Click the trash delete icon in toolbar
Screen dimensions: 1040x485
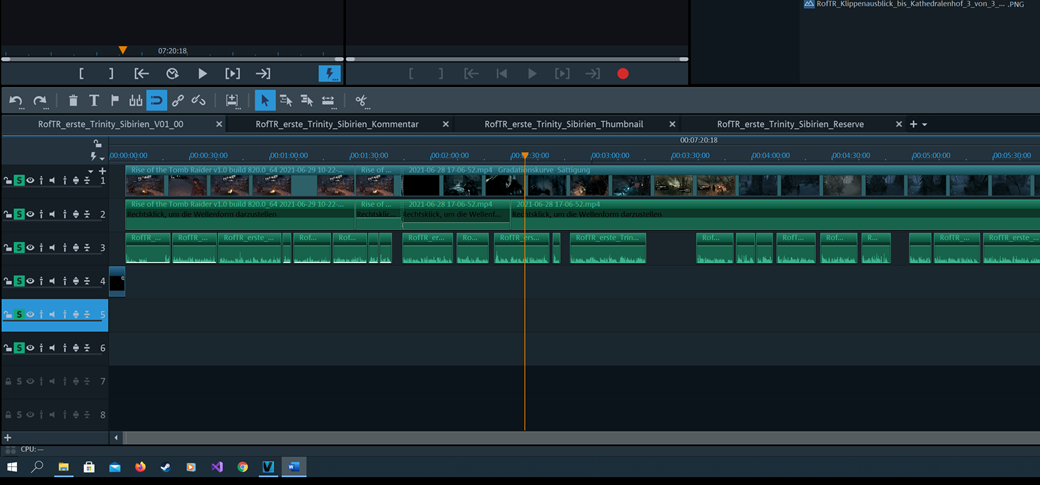point(73,101)
